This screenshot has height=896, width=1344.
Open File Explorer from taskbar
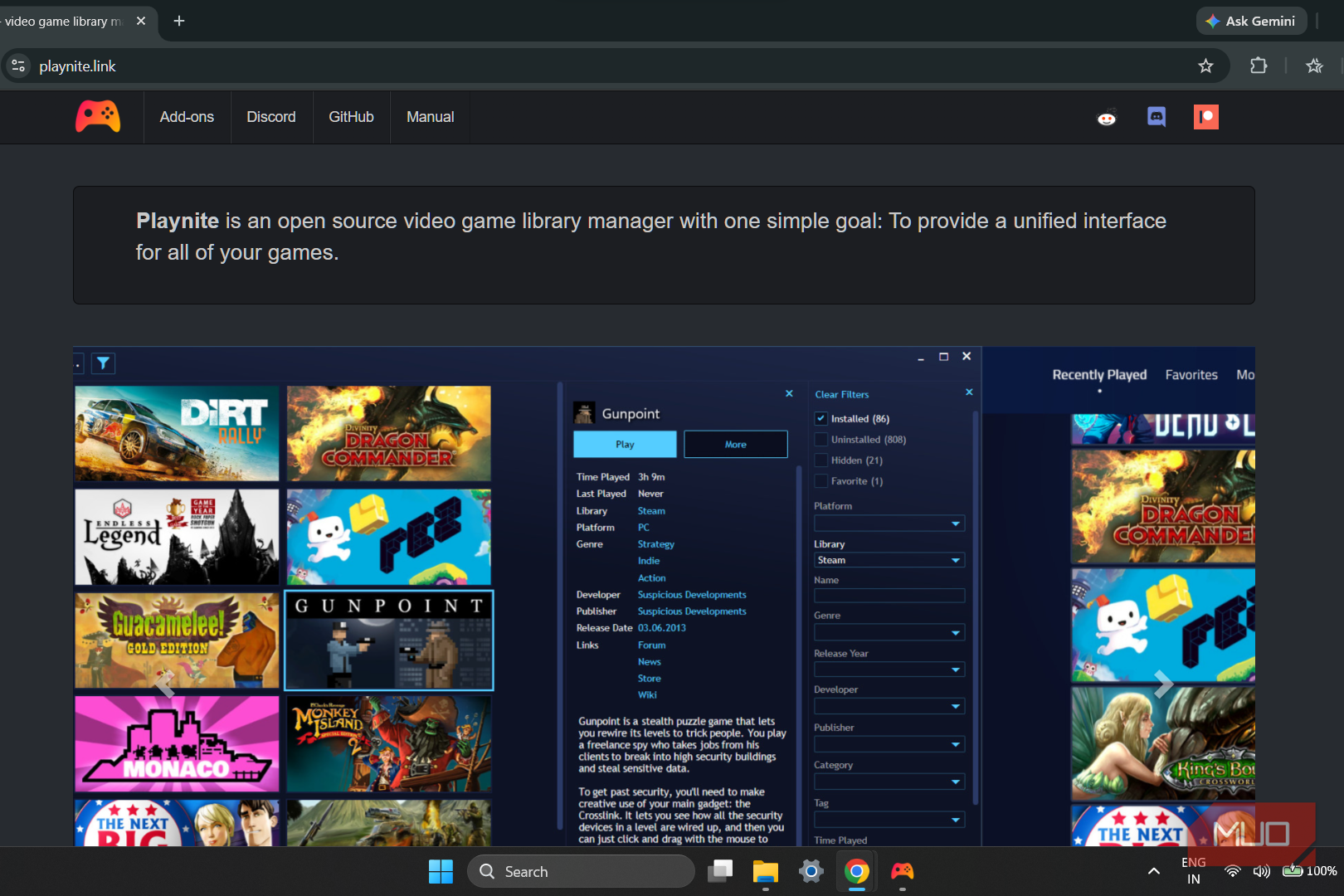(765, 871)
